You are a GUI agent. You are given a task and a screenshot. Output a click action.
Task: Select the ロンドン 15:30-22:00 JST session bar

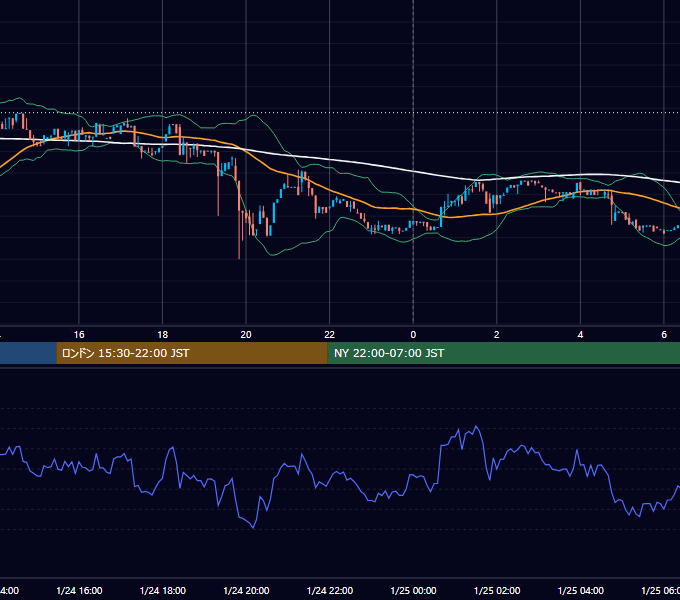192,353
